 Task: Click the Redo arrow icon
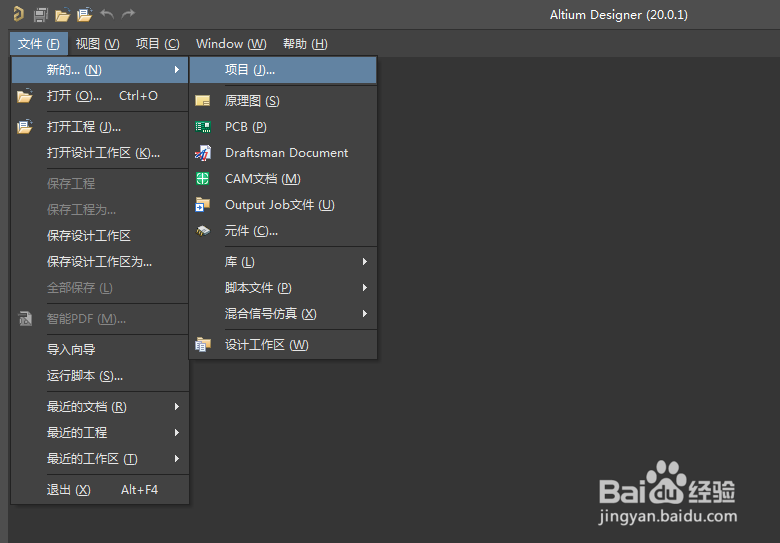pos(128,14)
